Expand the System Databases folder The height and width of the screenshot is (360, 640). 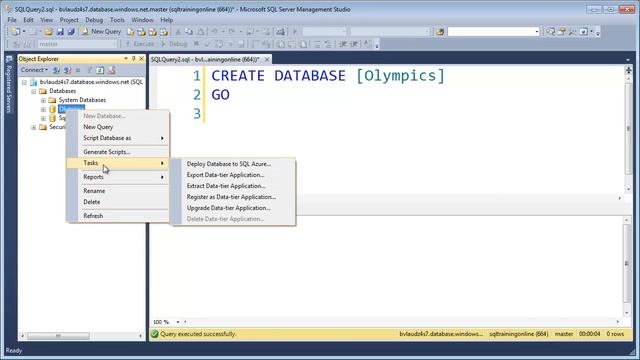click(43, 100)
